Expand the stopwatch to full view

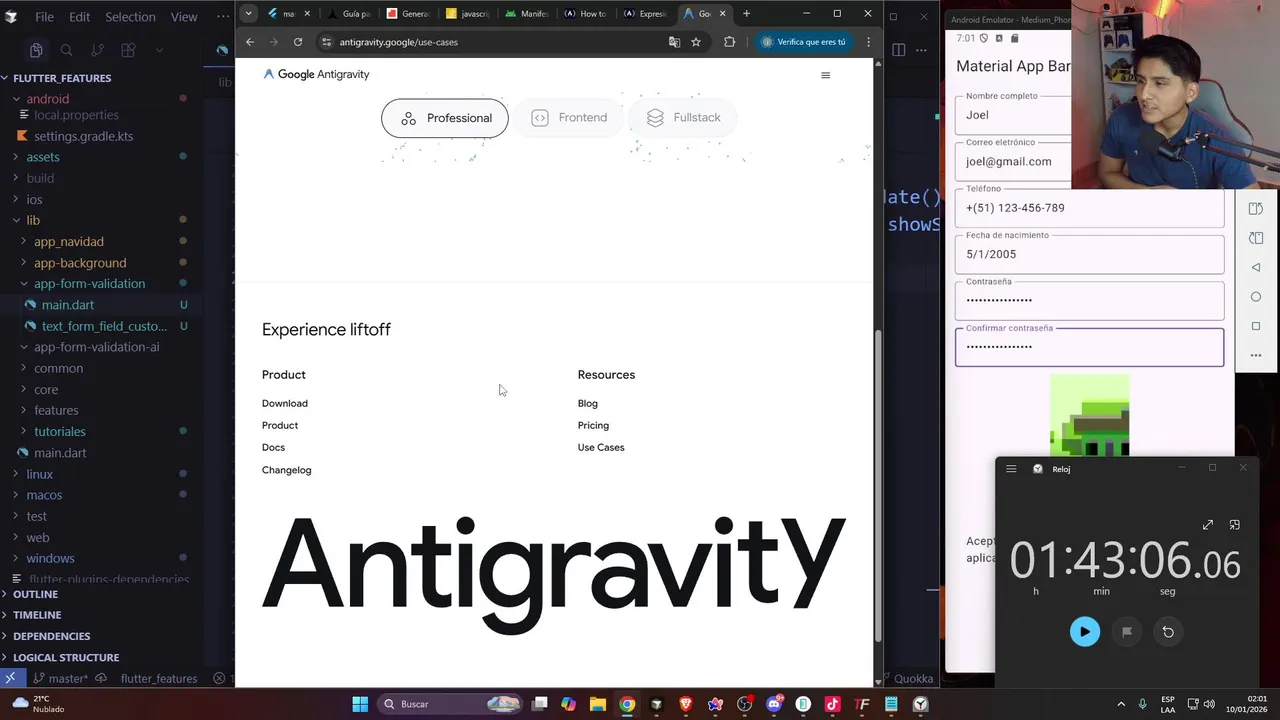[x=1208, y=525]
